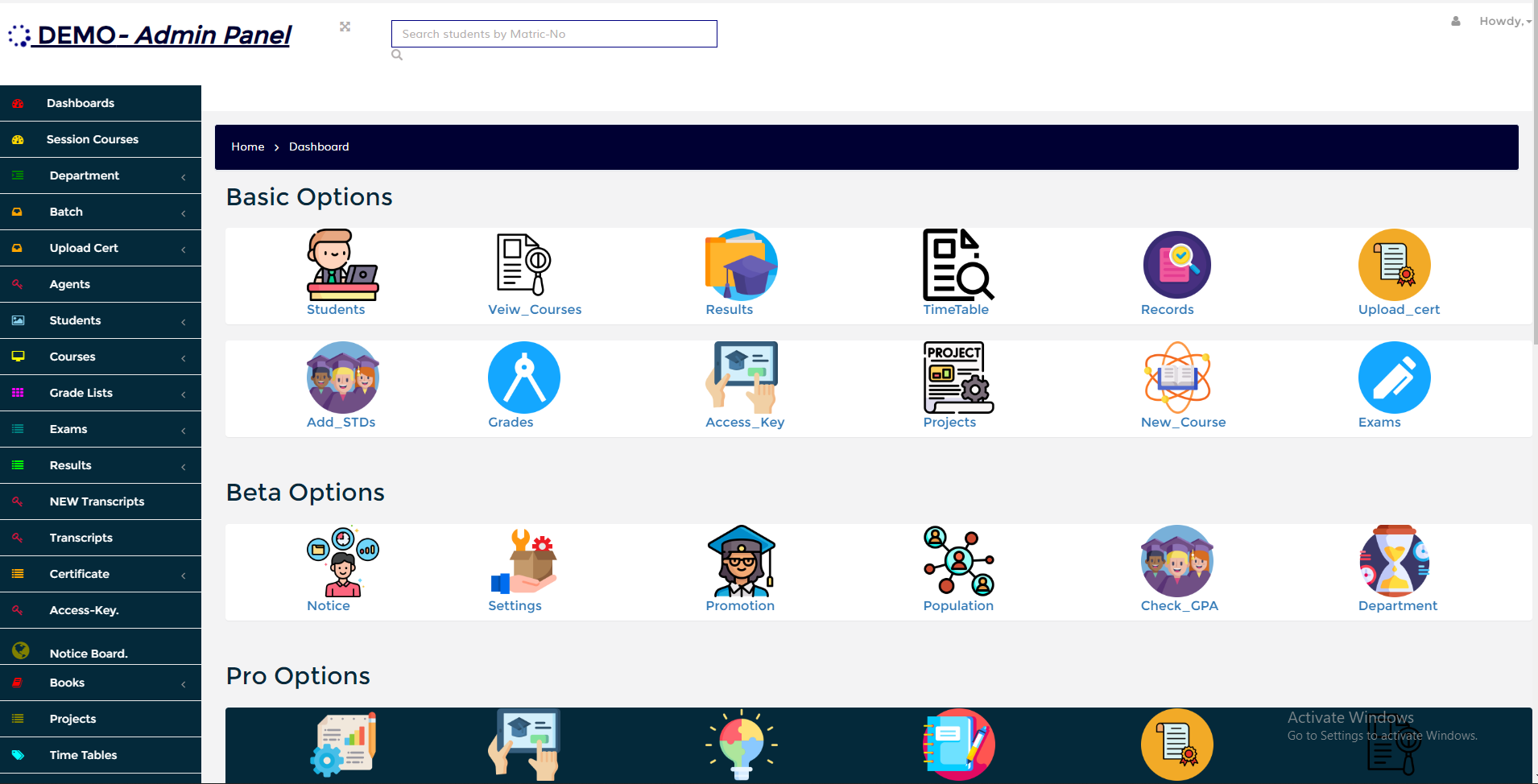Open the Howdy user dropdown
This screenshot has height=784, width=1538.
[1503, 21]
